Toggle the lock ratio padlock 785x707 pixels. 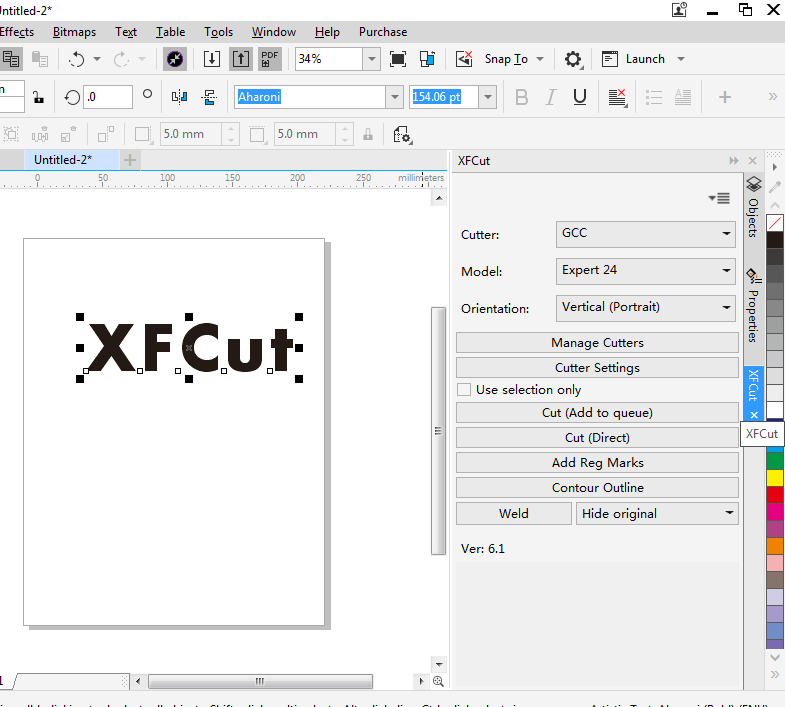tap(39, 97)
